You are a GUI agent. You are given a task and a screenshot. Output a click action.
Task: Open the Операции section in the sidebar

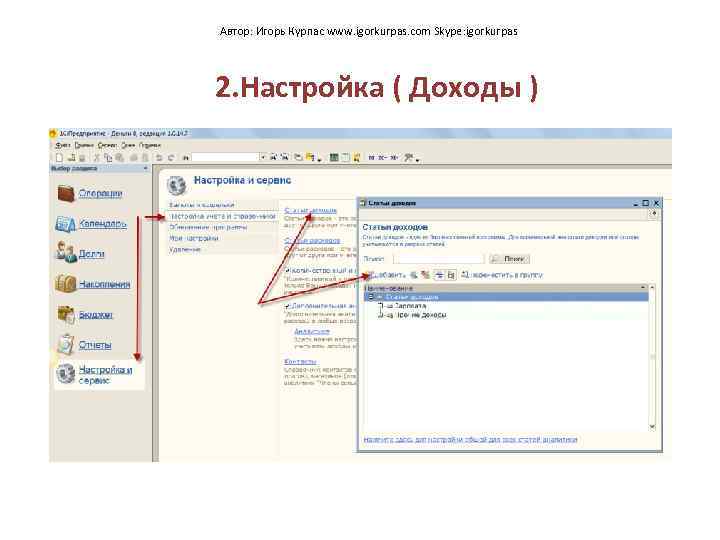(100, 193)
